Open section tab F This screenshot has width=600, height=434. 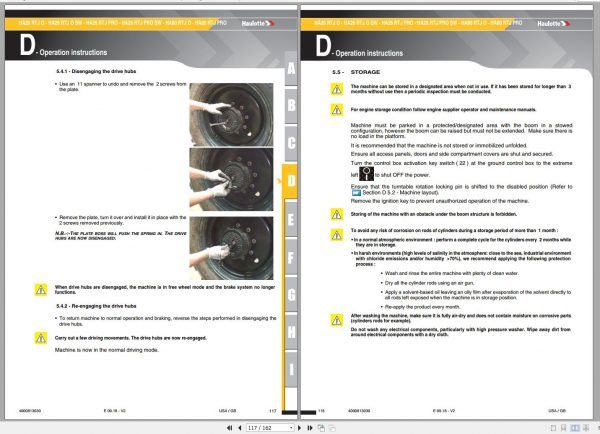[291, 257]
